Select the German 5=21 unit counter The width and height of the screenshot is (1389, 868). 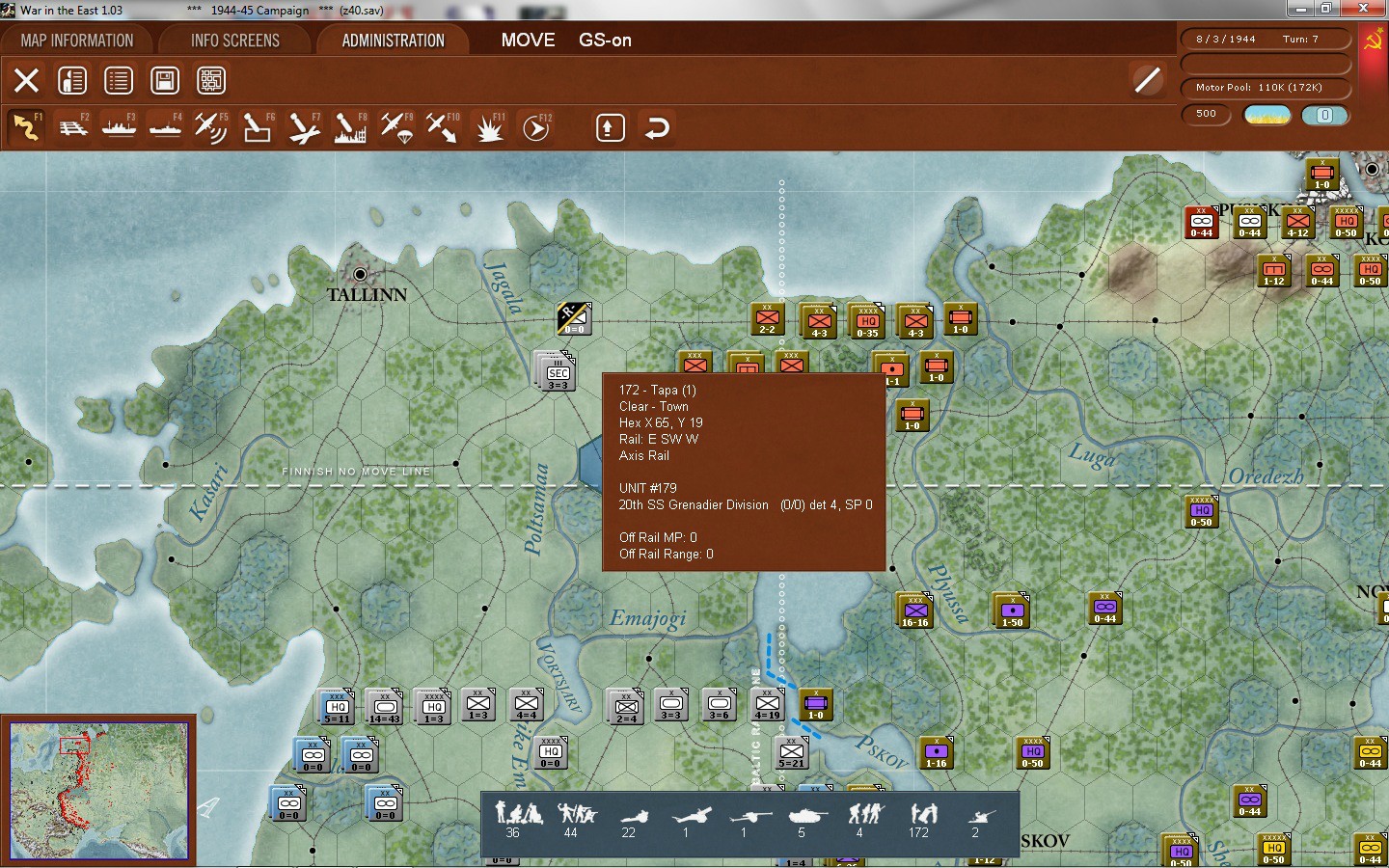tap(792, 752)
